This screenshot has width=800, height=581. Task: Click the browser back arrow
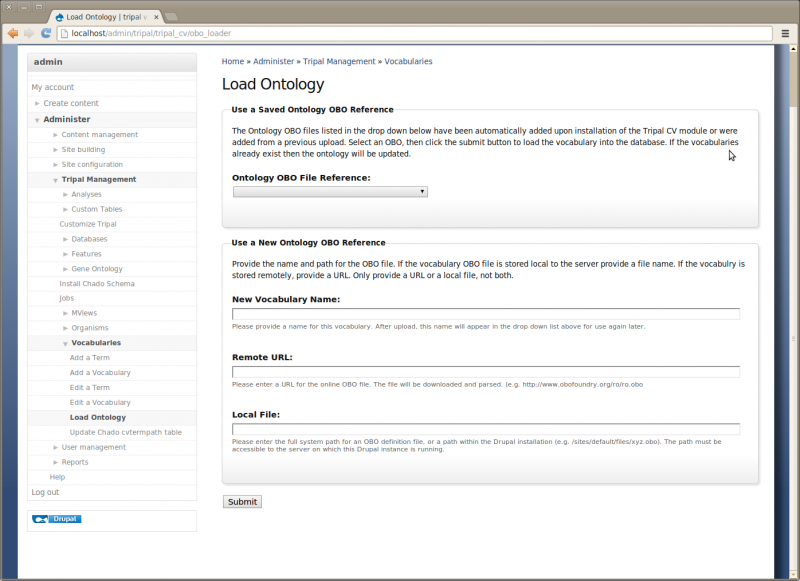coord(13,33)
